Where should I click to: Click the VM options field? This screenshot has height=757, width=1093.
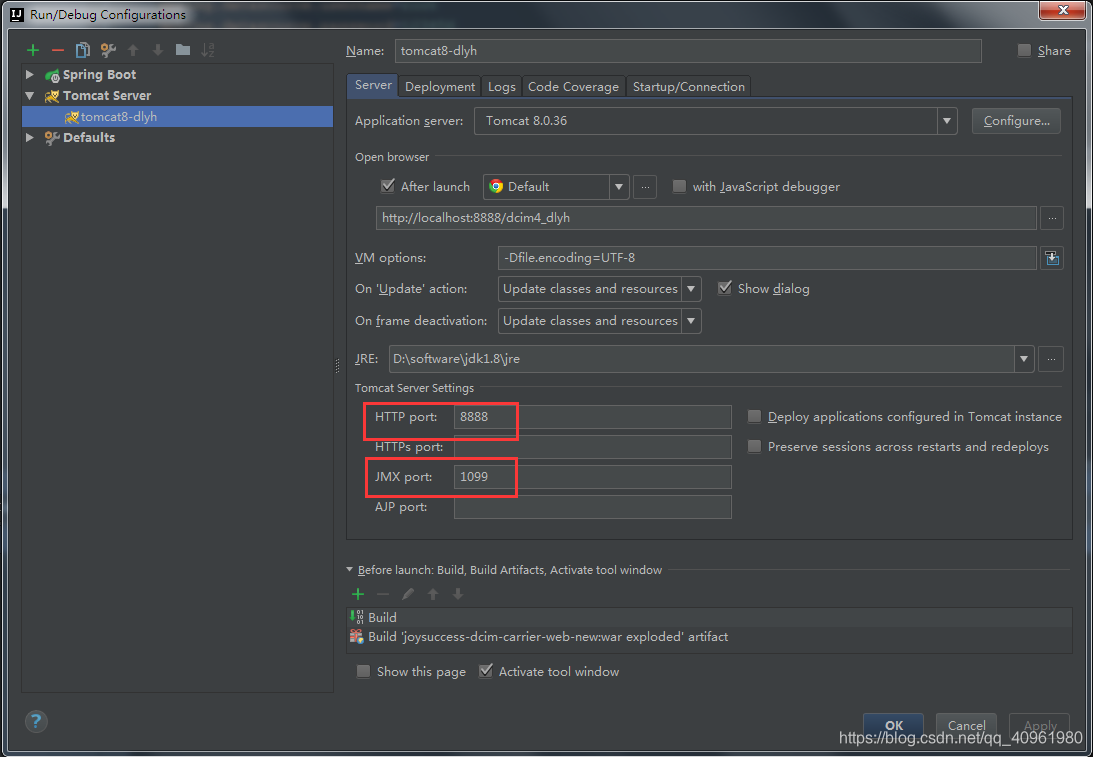(x=767, y=258)
